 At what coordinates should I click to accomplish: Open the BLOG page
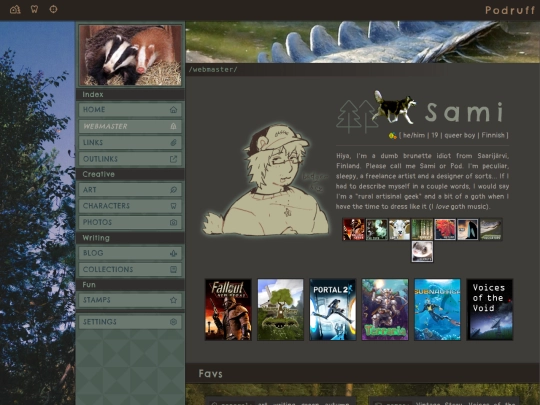[x=130, y=253]
